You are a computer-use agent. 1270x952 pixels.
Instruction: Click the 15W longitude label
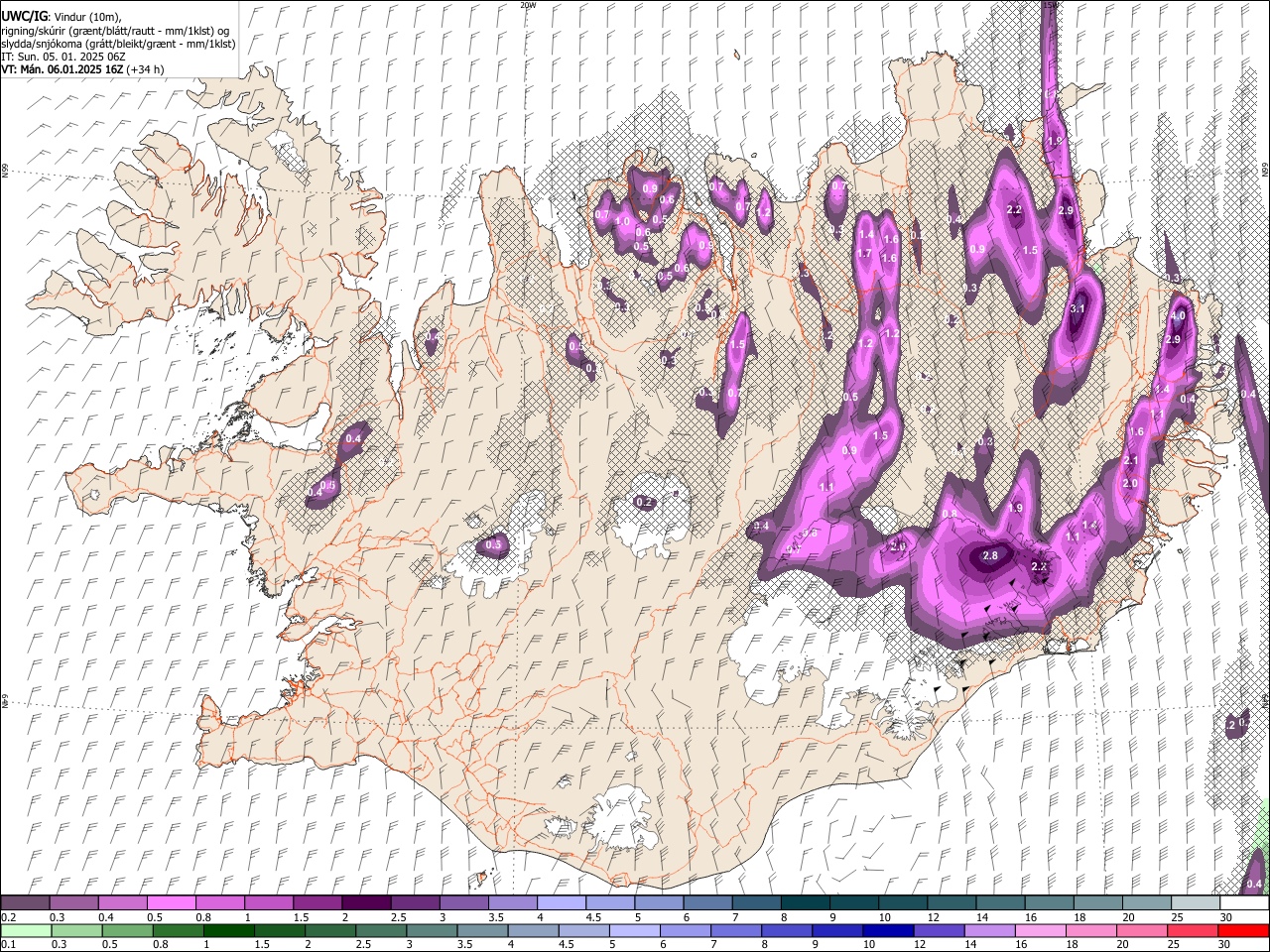point(1050,5)
